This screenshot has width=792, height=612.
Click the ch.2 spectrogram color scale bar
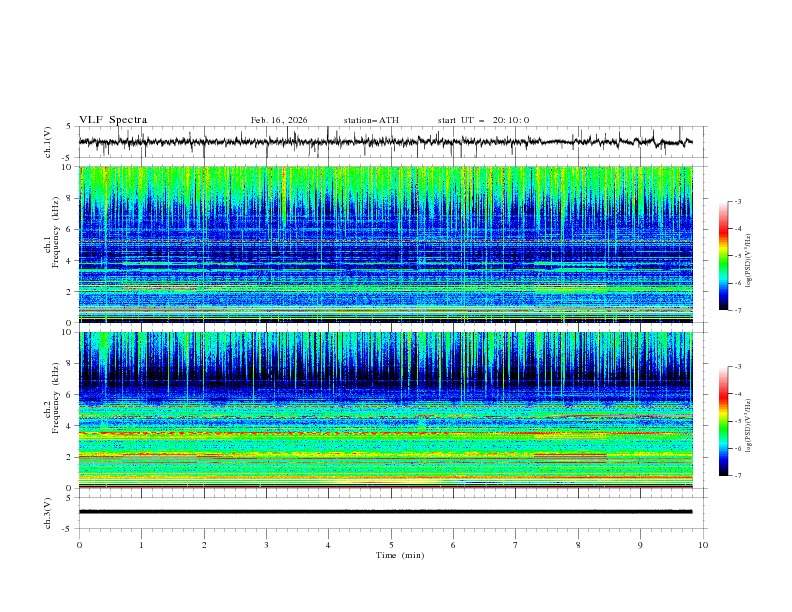723,421
